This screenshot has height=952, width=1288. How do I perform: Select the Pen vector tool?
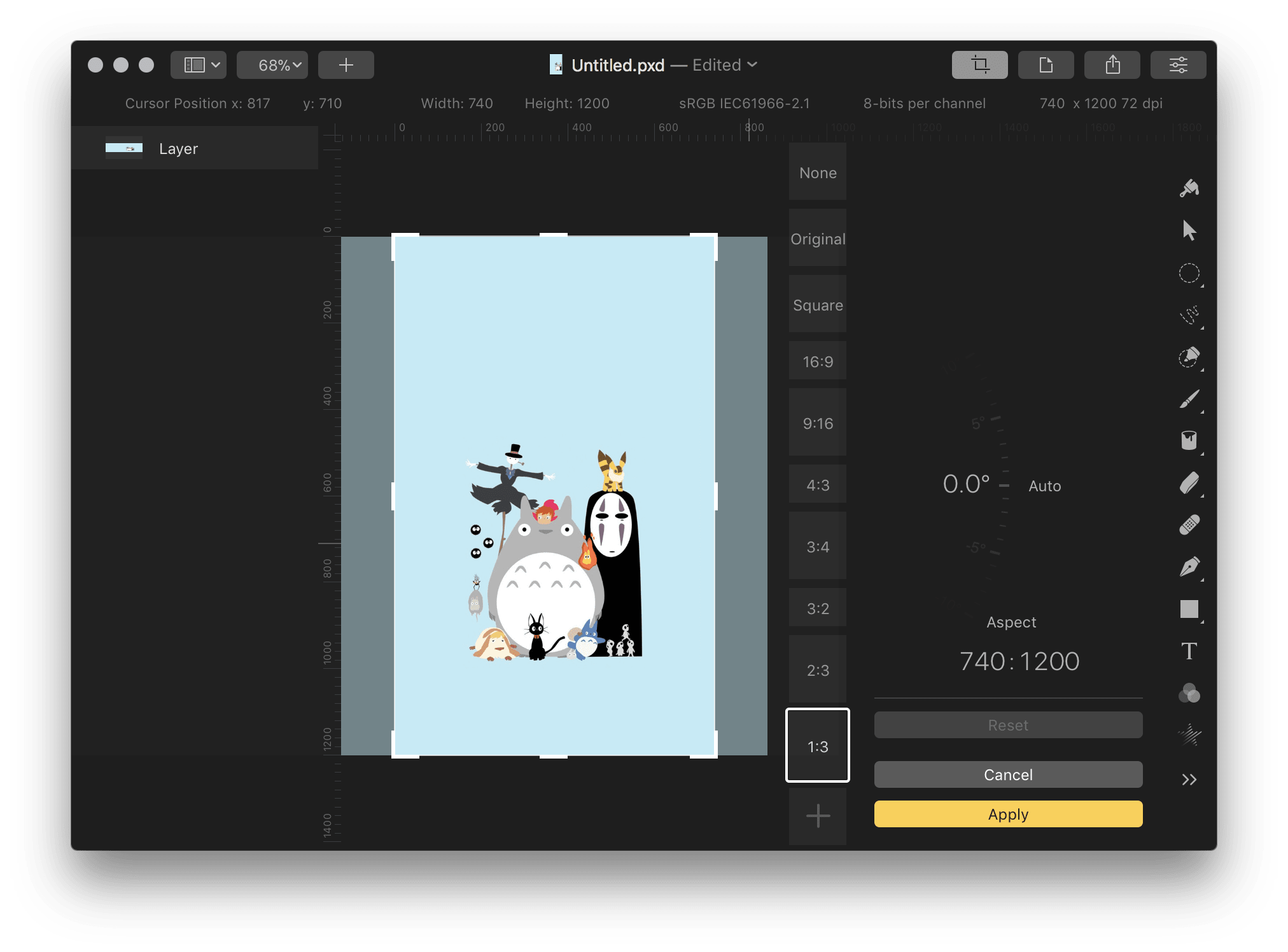tap(1189, 566)
